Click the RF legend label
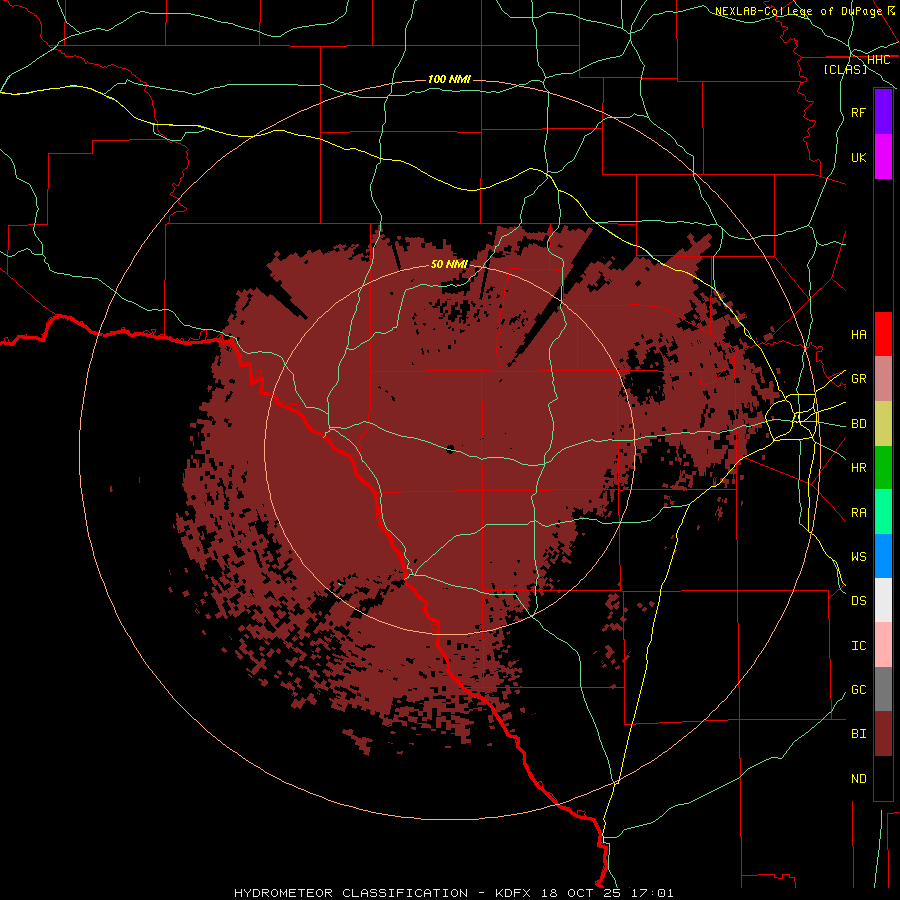 [x=859, y=112]
